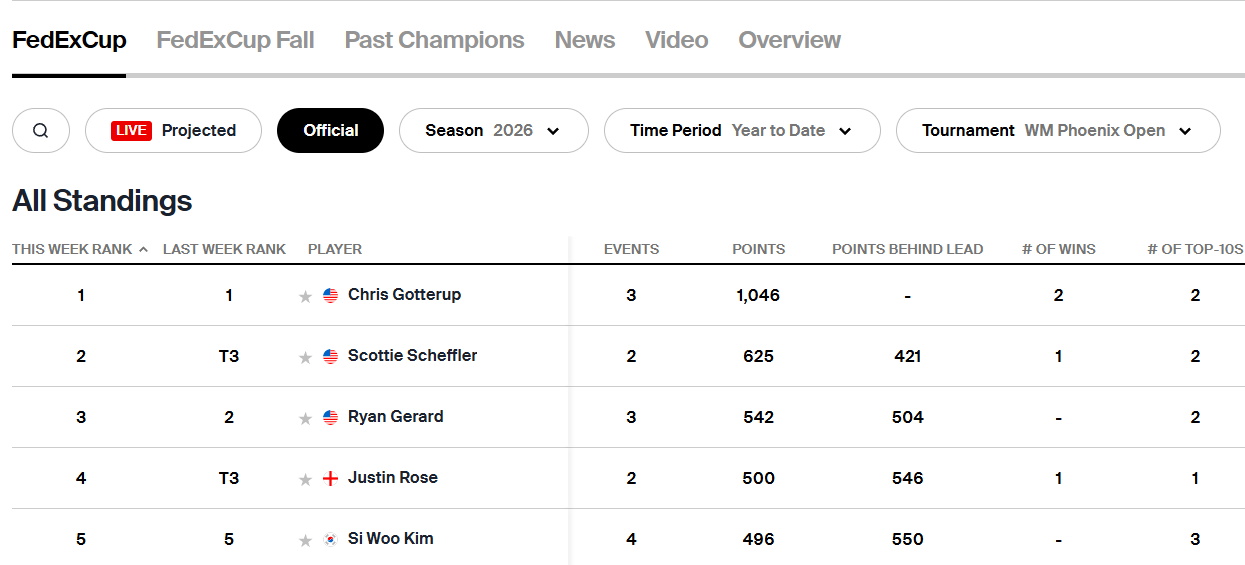Favorite Si Woo Kim with the star icon
Screen dimensions: 1245x565
tap(306, 540)
